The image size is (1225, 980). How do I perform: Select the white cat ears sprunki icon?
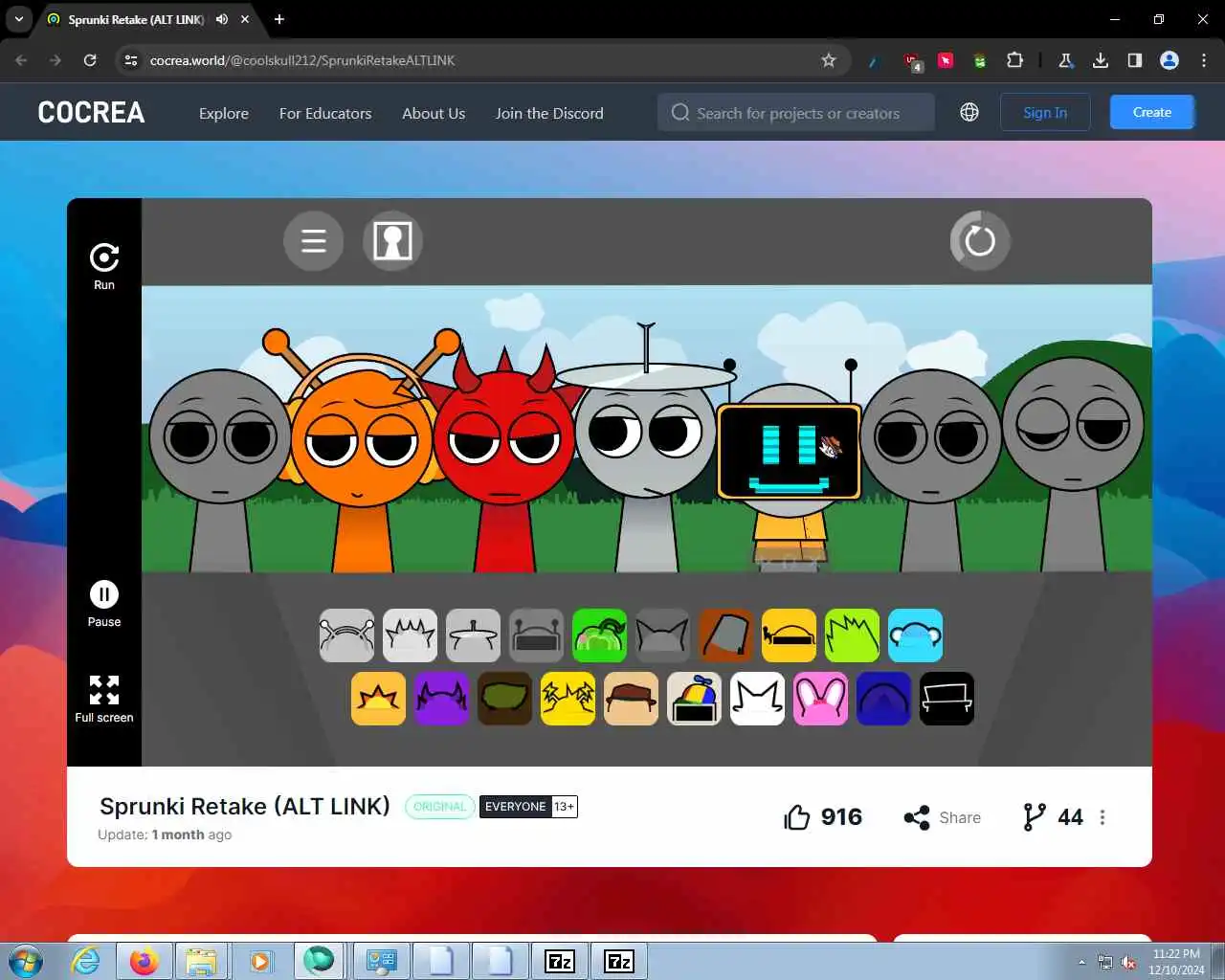[x=757, y=699]
